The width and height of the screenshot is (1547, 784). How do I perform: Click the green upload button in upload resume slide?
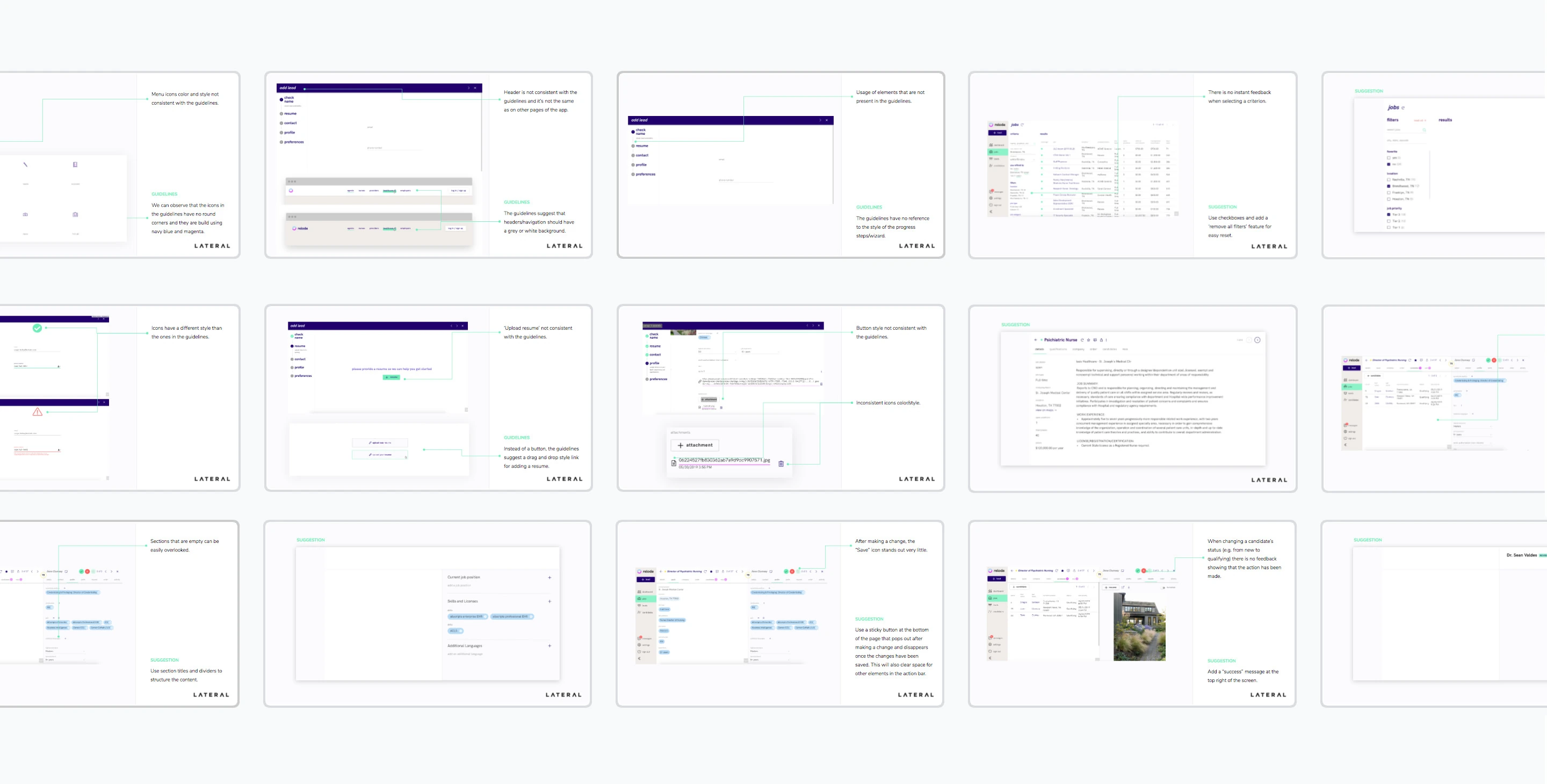click(392, 378)
